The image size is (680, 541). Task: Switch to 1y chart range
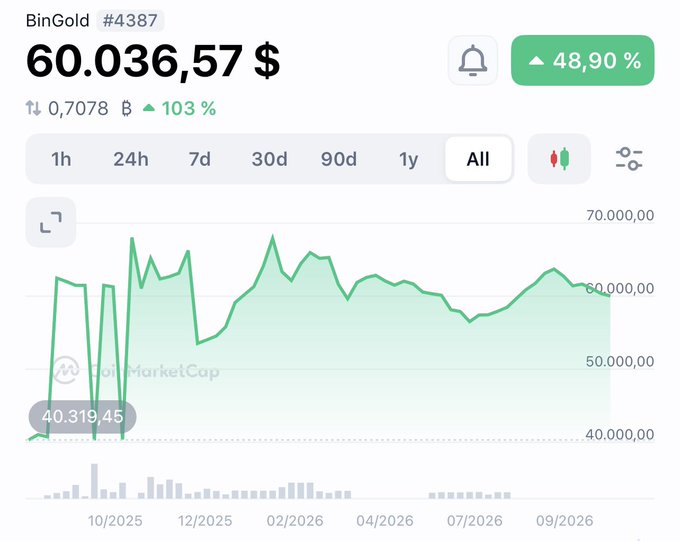point(409,159)
